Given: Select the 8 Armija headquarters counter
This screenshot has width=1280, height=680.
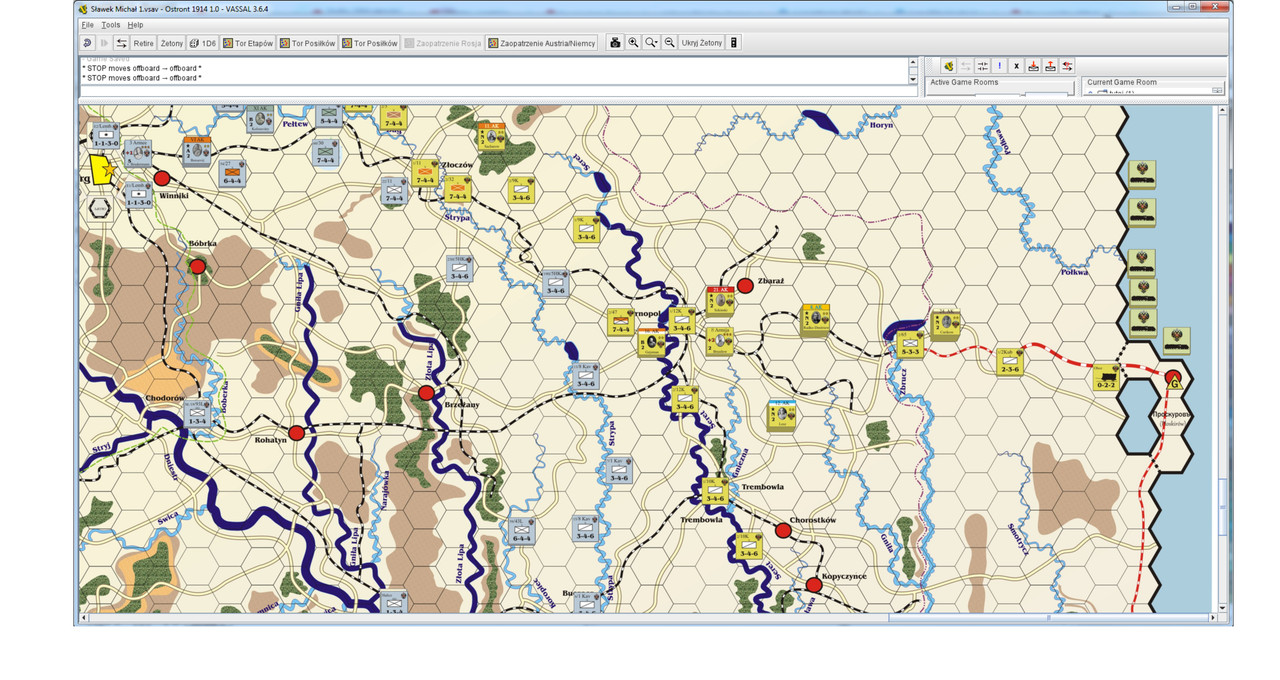Looking at the screenshot, I should 719,341.
